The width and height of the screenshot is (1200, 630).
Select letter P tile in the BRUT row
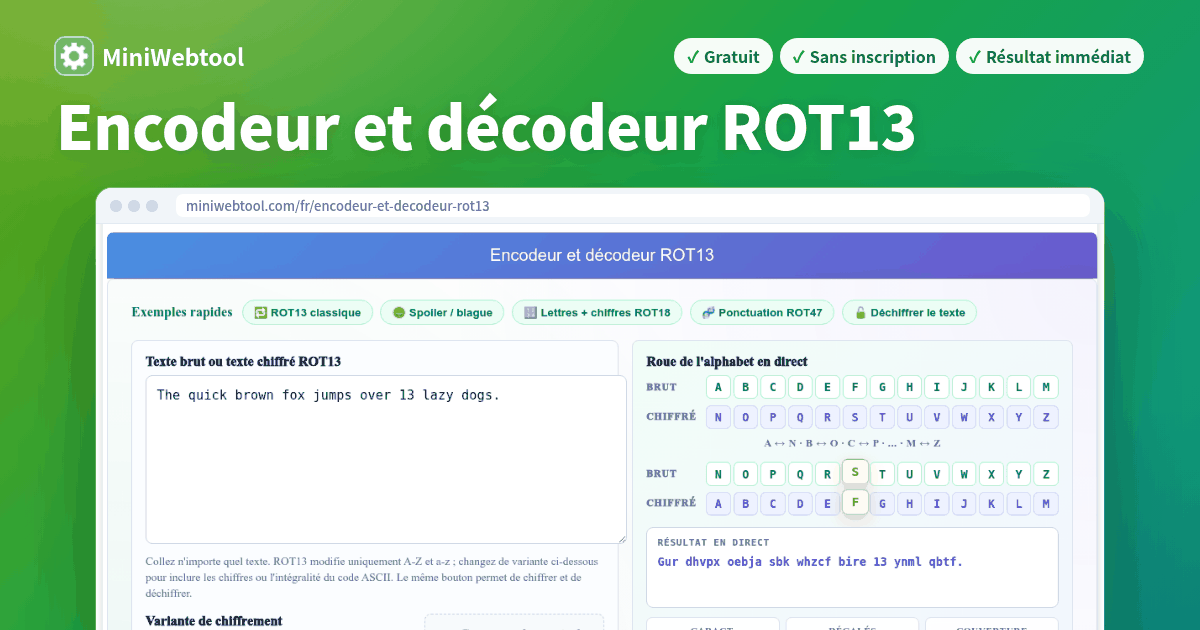tap(773, 474)
